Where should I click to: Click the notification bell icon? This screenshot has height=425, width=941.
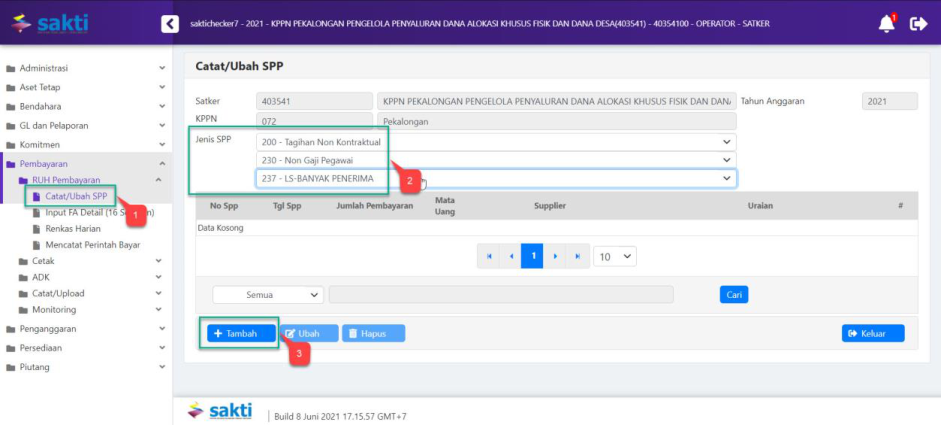point(886,23)
